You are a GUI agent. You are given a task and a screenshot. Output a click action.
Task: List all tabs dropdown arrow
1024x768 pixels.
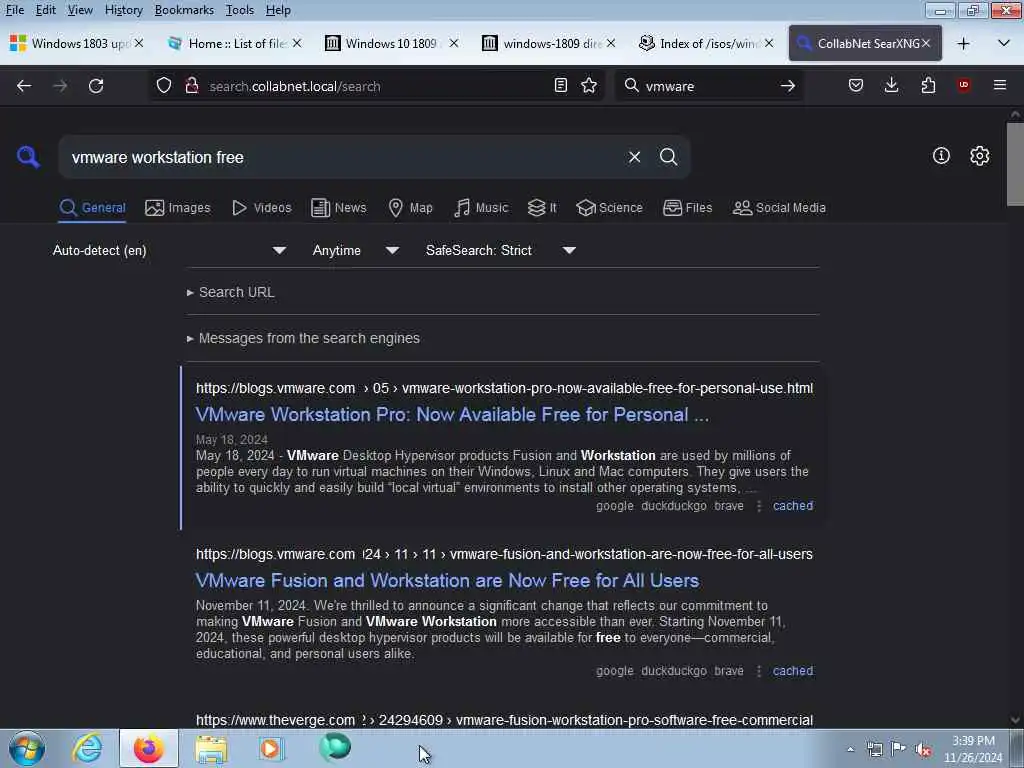(1004, 44)
